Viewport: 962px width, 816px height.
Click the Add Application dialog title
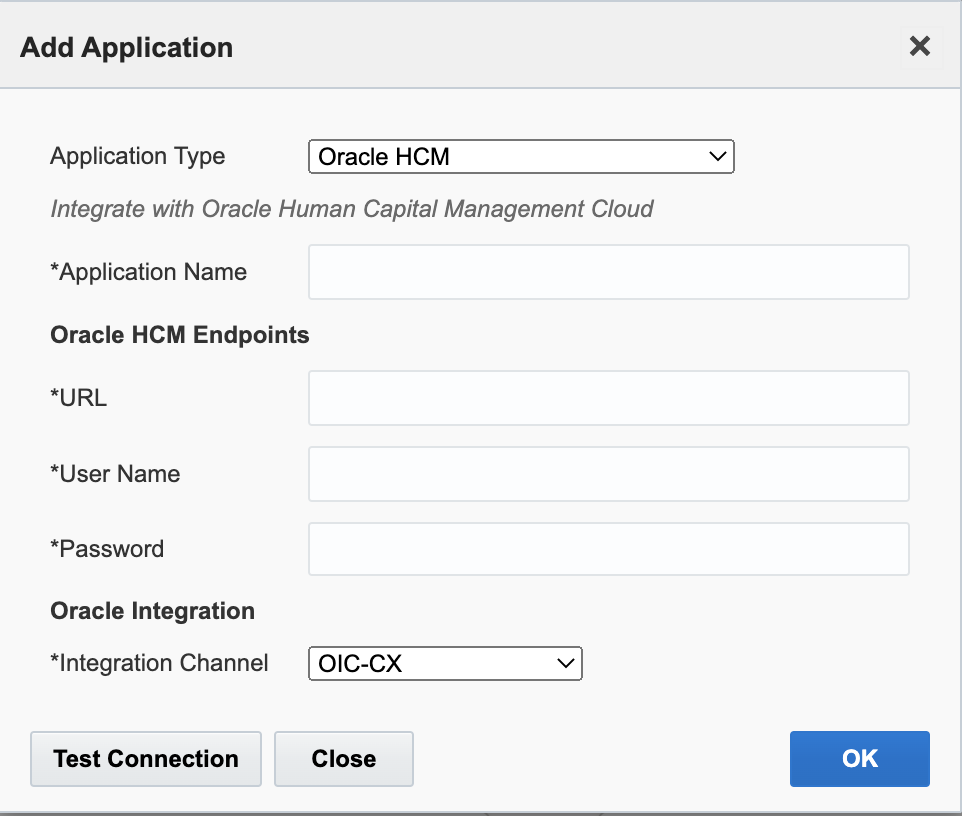coord(126,47)
